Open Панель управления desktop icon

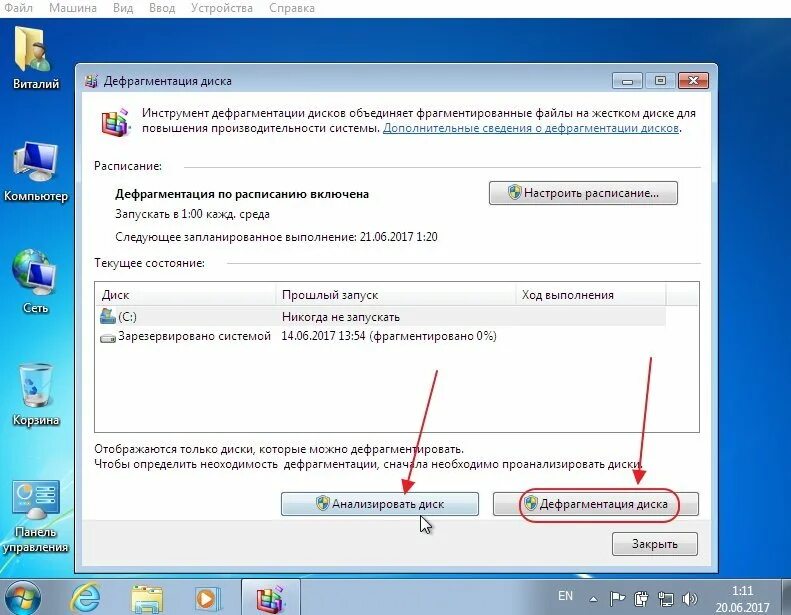[x=35, y=516]
